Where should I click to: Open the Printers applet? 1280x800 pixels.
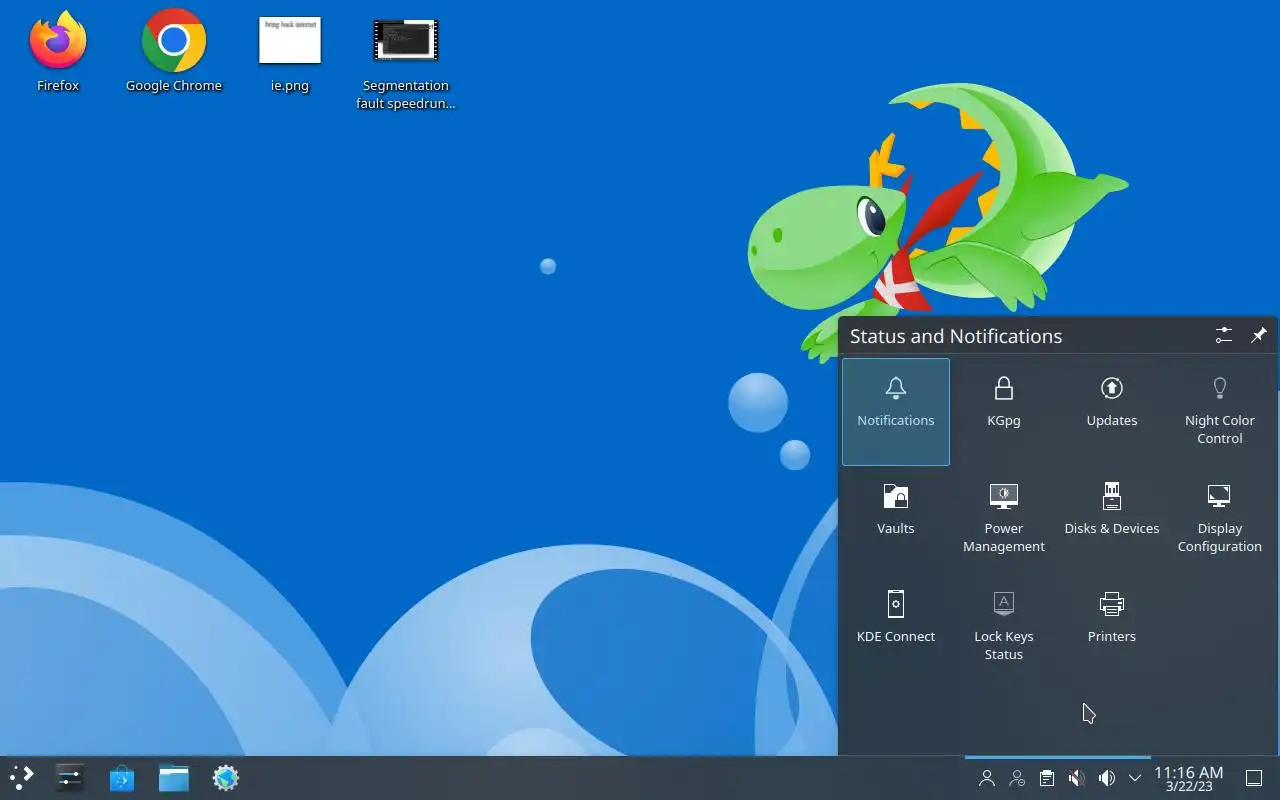pos(1112,627)
